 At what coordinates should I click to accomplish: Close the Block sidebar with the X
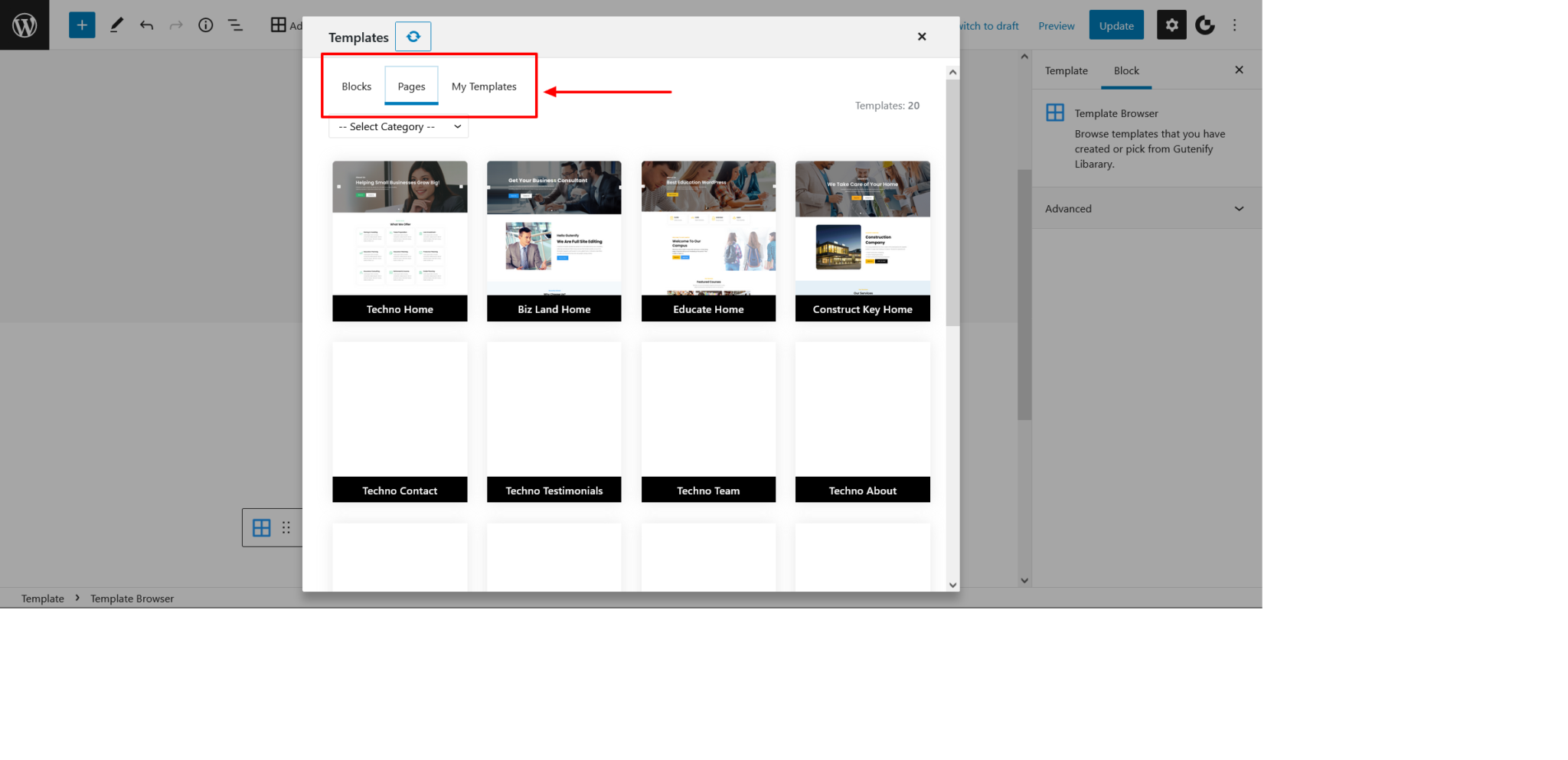1238,70
